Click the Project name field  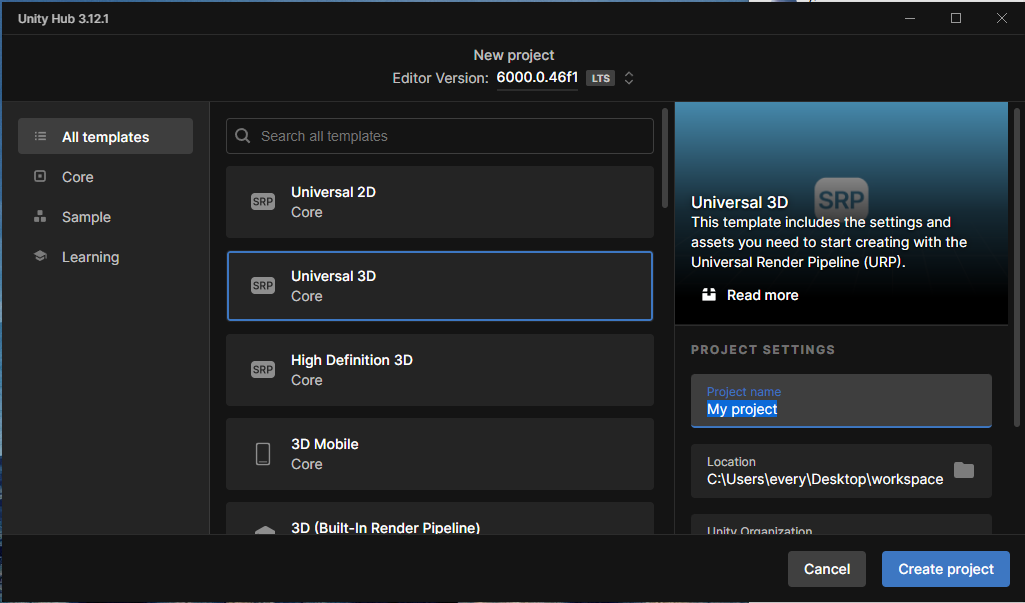(x=841, y=401)
